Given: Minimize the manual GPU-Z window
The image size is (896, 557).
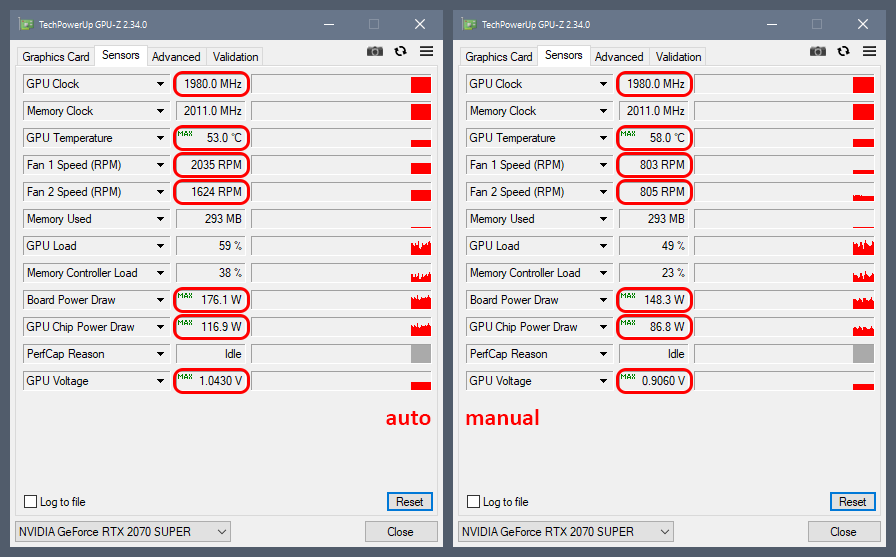Looking at the screenshot, I should [772, 25].
